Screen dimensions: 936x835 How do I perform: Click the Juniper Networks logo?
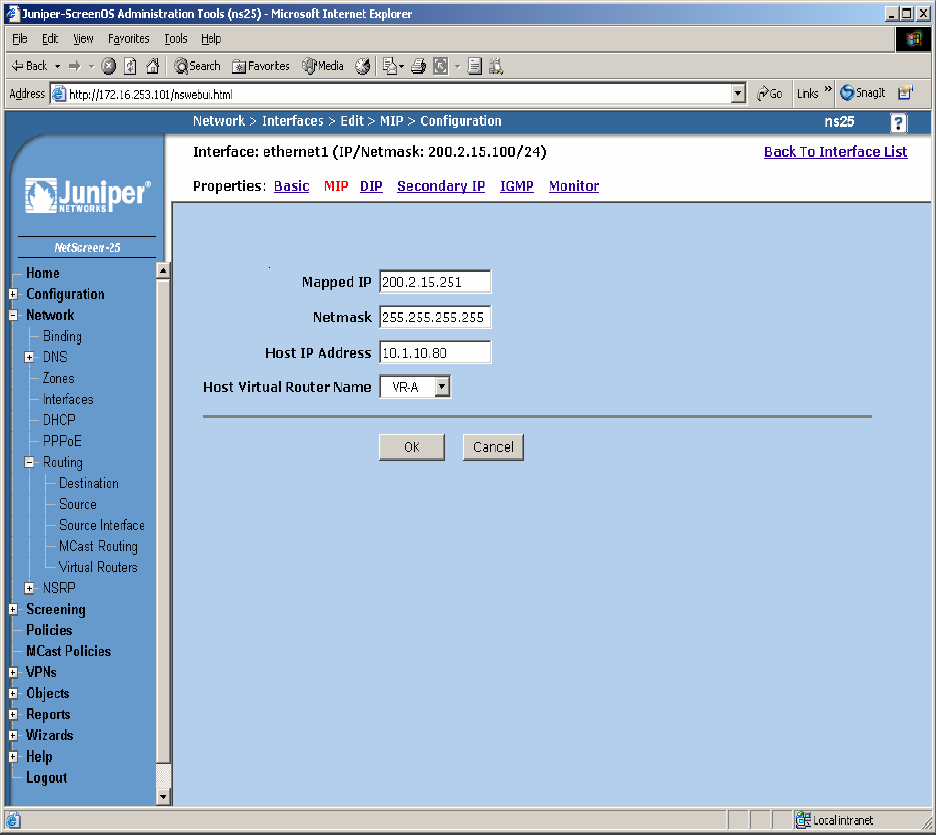(x=88, y=195)
